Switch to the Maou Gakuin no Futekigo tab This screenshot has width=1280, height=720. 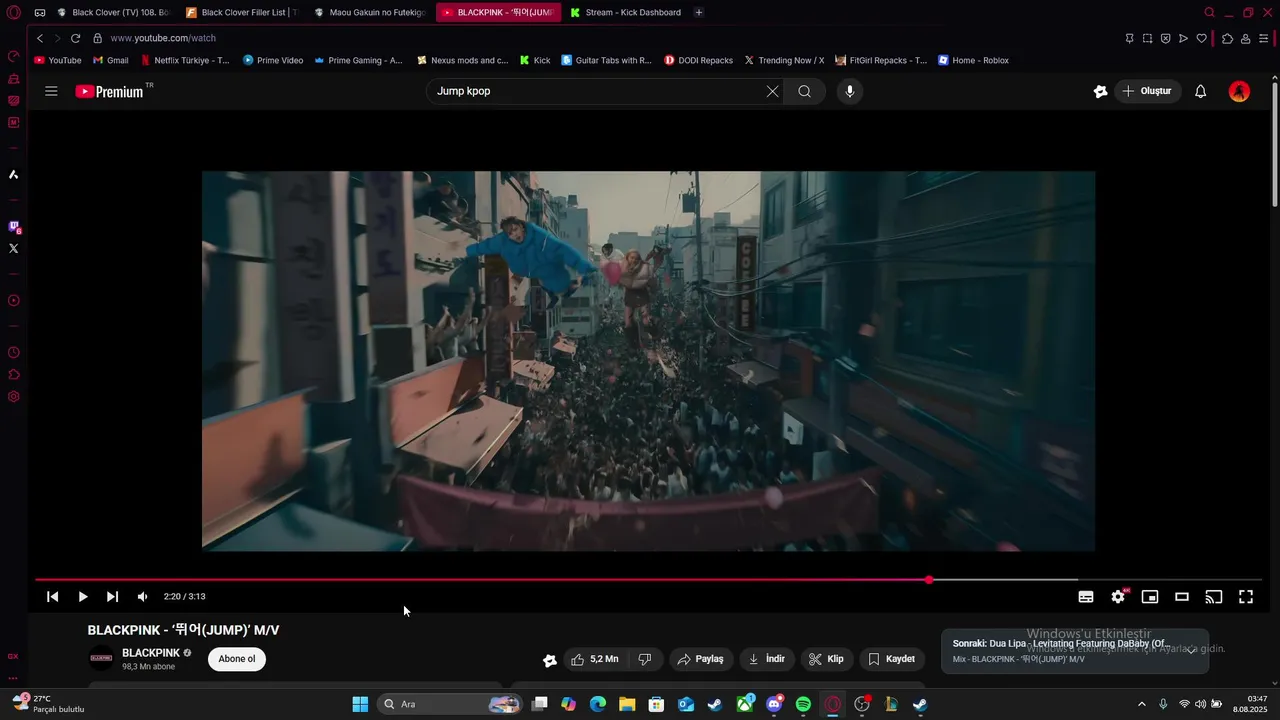pos(370,12)
